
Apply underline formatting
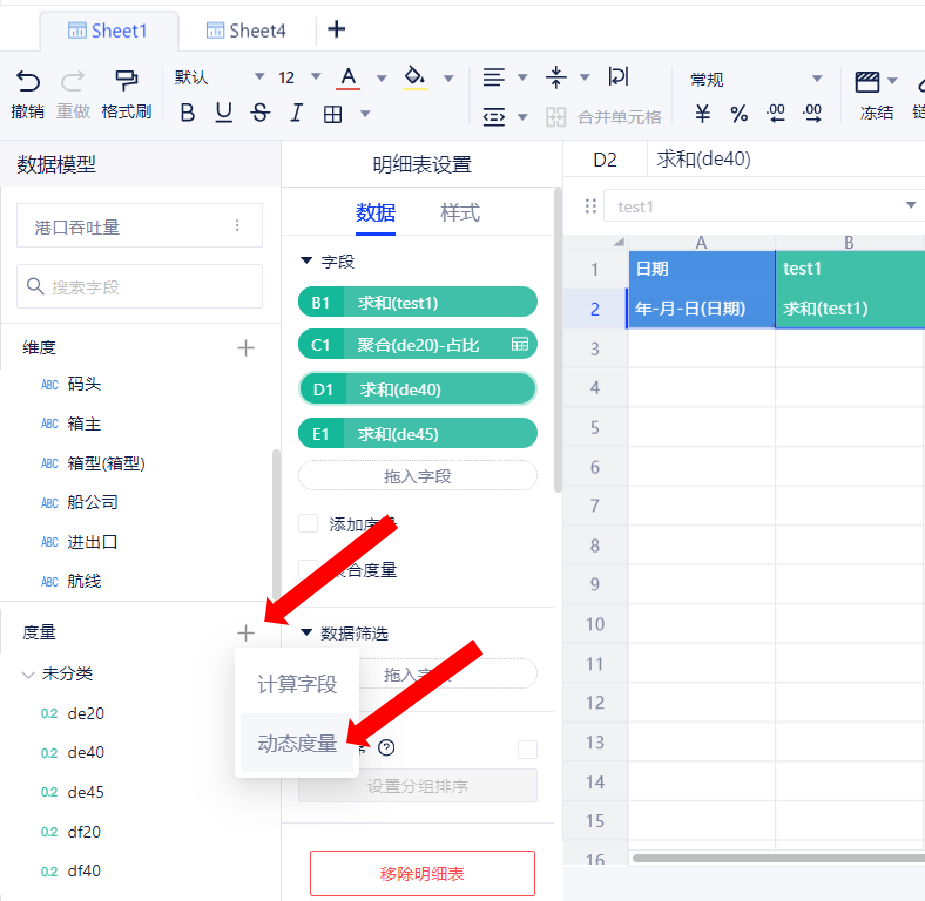pos(223,113)
